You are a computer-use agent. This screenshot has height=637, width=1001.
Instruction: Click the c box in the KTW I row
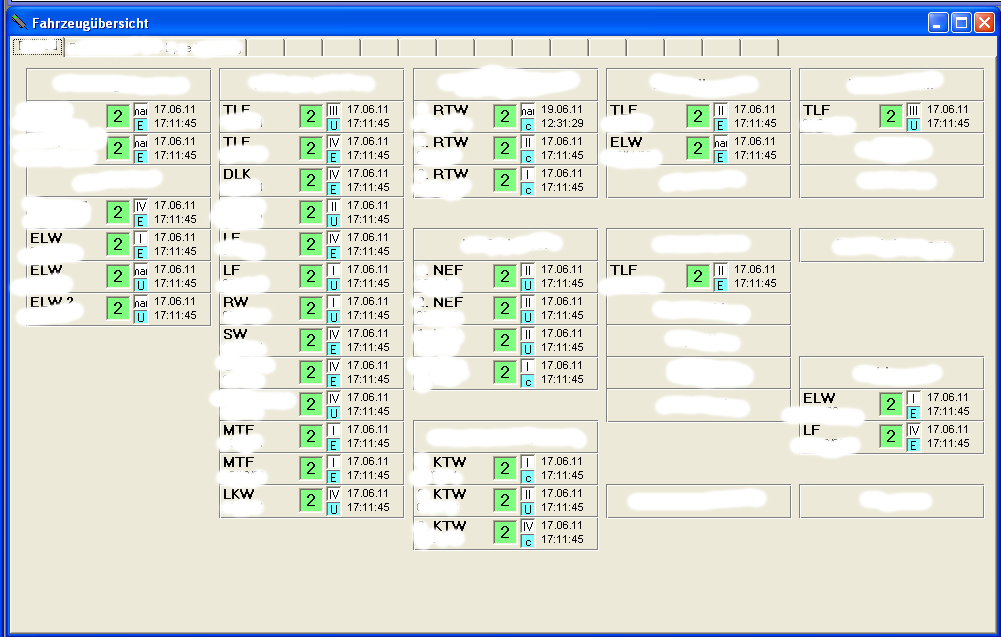[x=527, y=477]
